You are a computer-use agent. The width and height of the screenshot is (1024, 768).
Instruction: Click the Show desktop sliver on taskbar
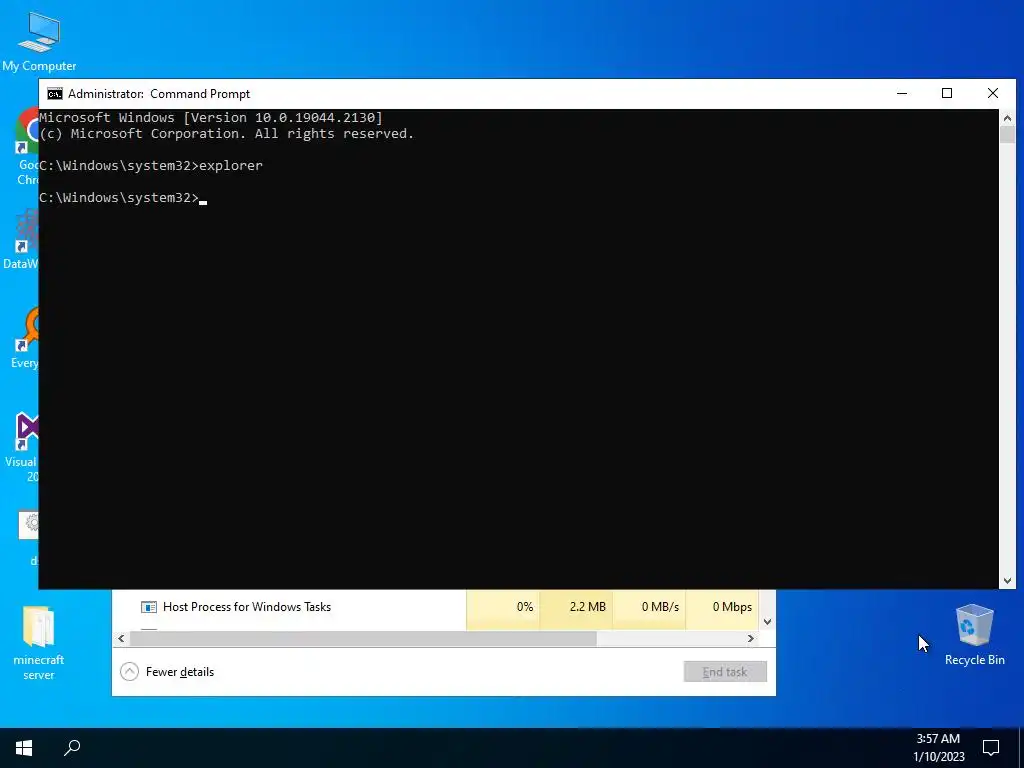[1021, 748]
